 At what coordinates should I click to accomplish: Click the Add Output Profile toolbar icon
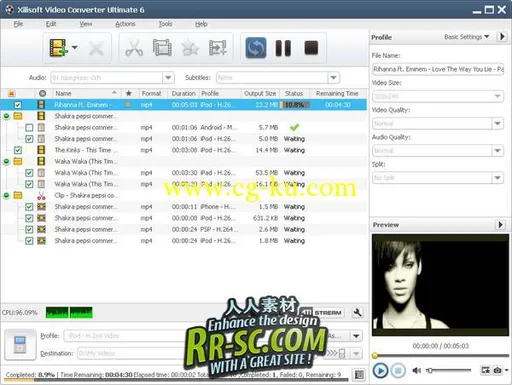pyautogui.click(x=218, y=48)
